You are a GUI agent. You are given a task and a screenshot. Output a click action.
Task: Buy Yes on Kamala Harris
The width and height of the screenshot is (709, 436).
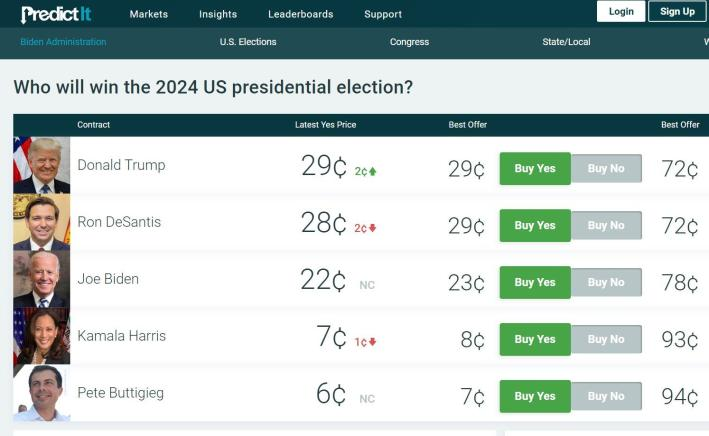click(x=535, y=340)
